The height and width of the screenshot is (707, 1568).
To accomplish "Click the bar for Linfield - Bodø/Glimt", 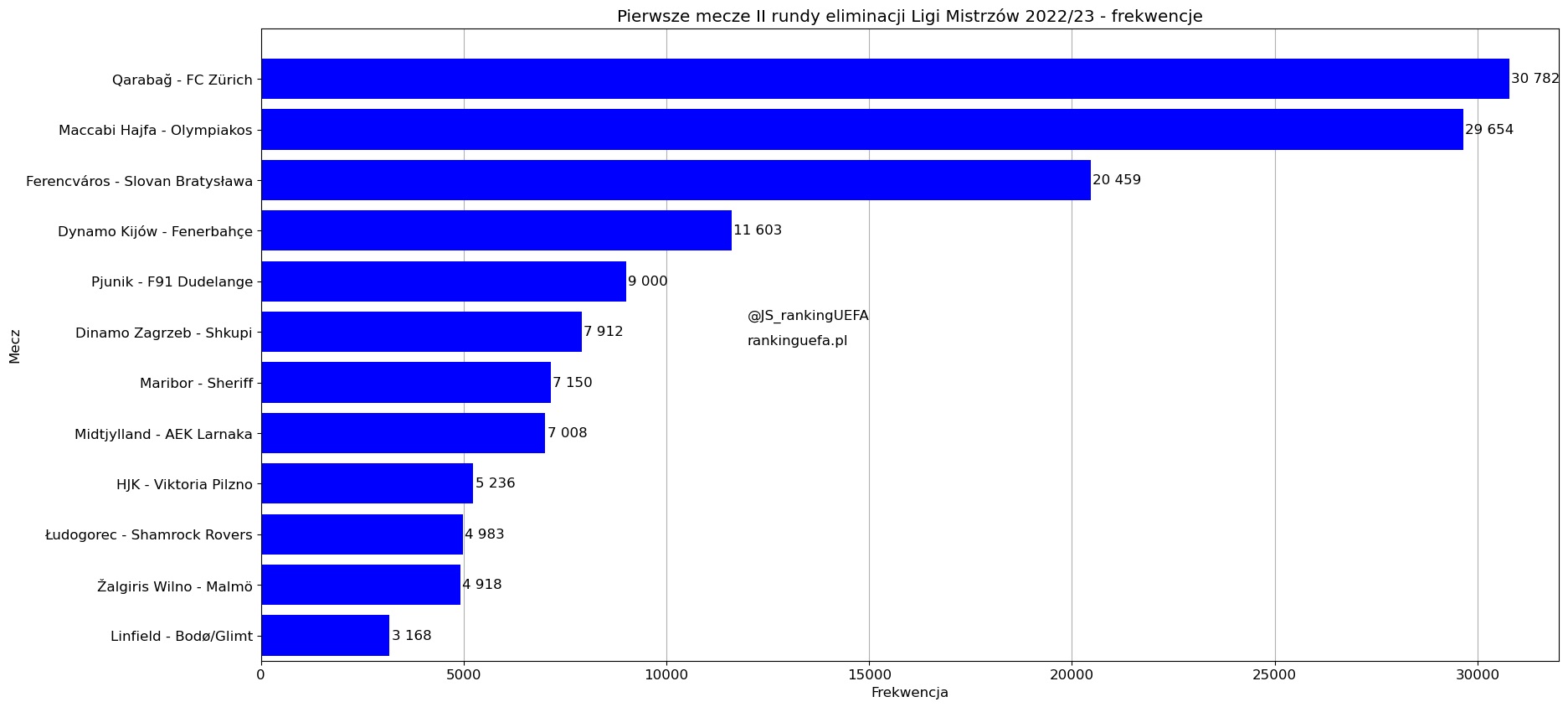I will [x=326, y=636].
